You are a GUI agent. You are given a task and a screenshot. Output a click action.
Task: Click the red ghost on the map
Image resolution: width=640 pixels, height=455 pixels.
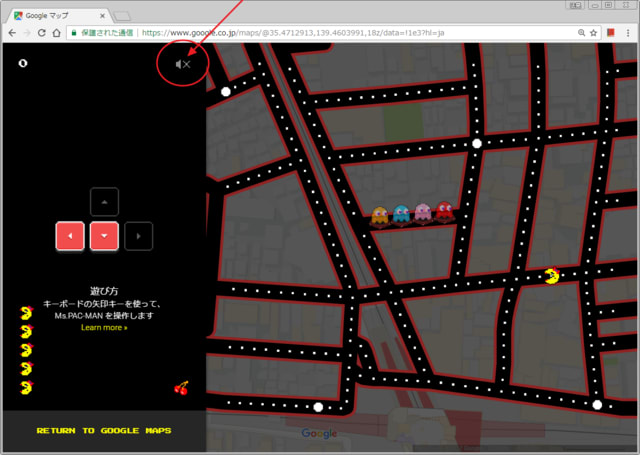coord(445,212)
